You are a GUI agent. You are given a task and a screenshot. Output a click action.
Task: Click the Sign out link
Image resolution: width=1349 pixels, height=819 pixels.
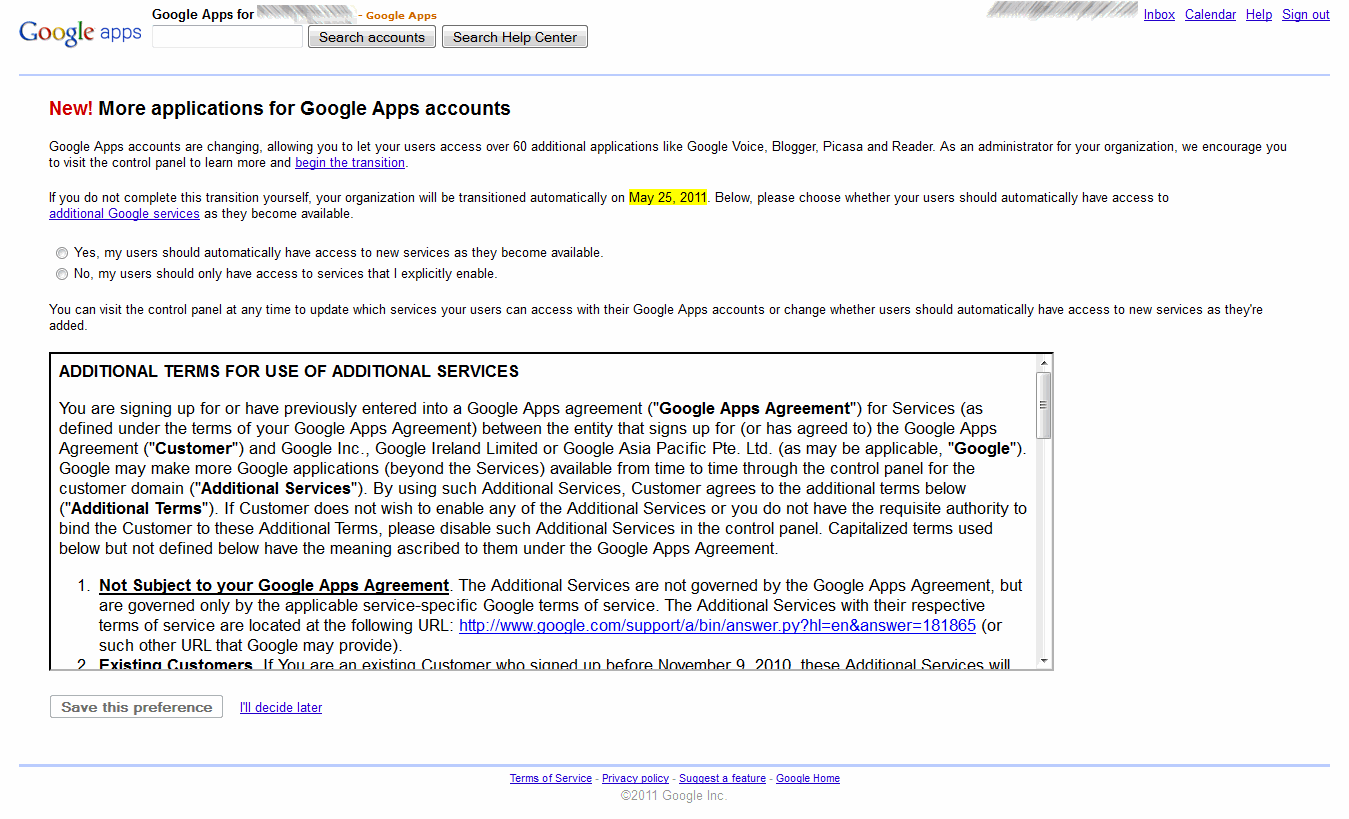(x=1306, y=15)
